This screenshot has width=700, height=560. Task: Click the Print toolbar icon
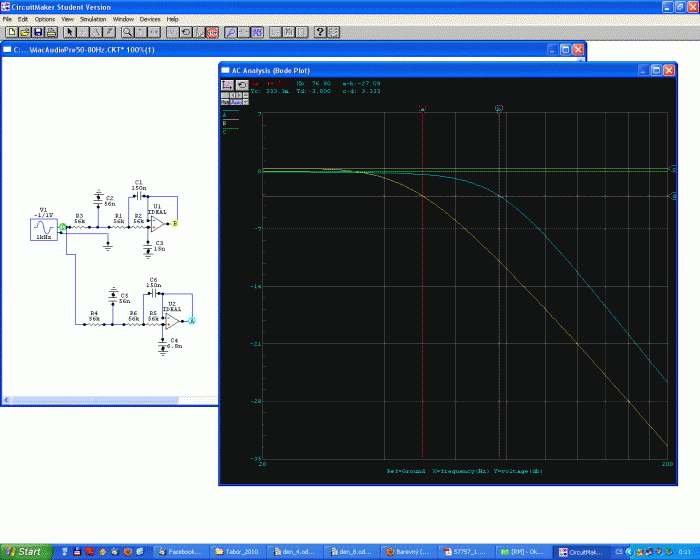[x=51, y=32]
